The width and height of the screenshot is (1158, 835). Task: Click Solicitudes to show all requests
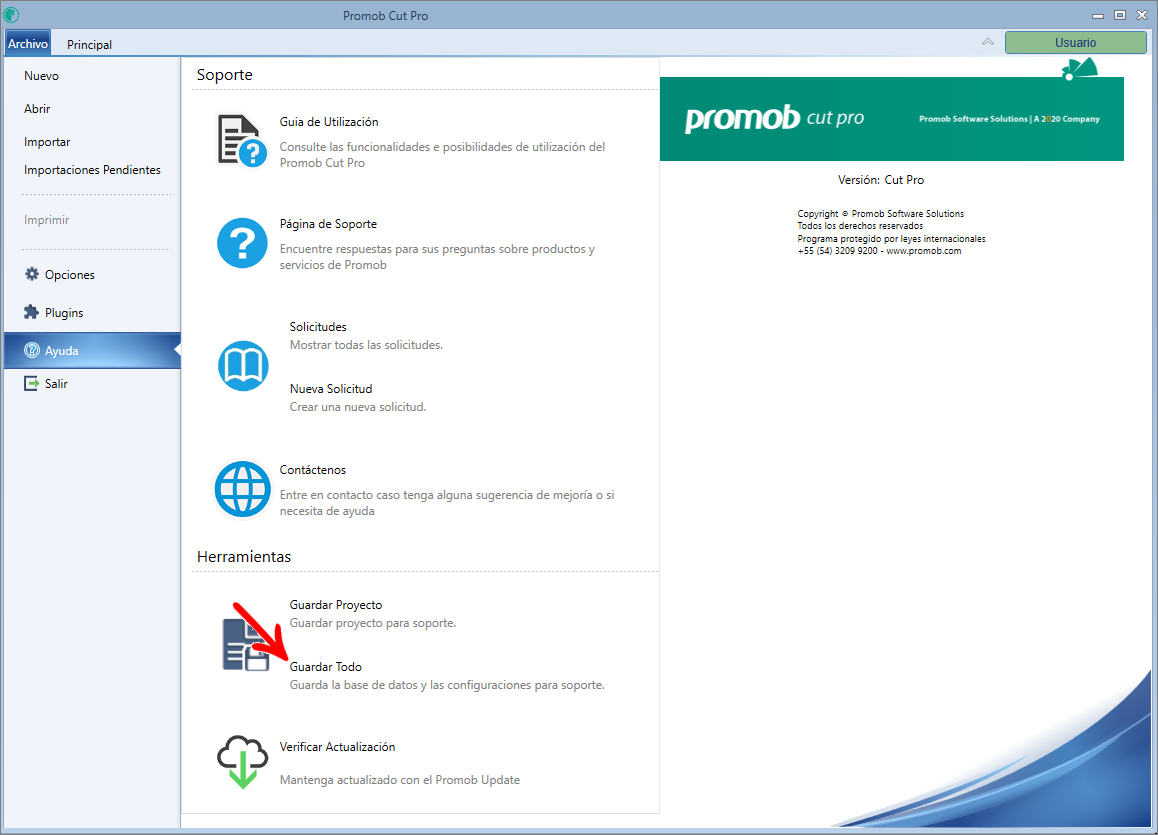(318, 326)
